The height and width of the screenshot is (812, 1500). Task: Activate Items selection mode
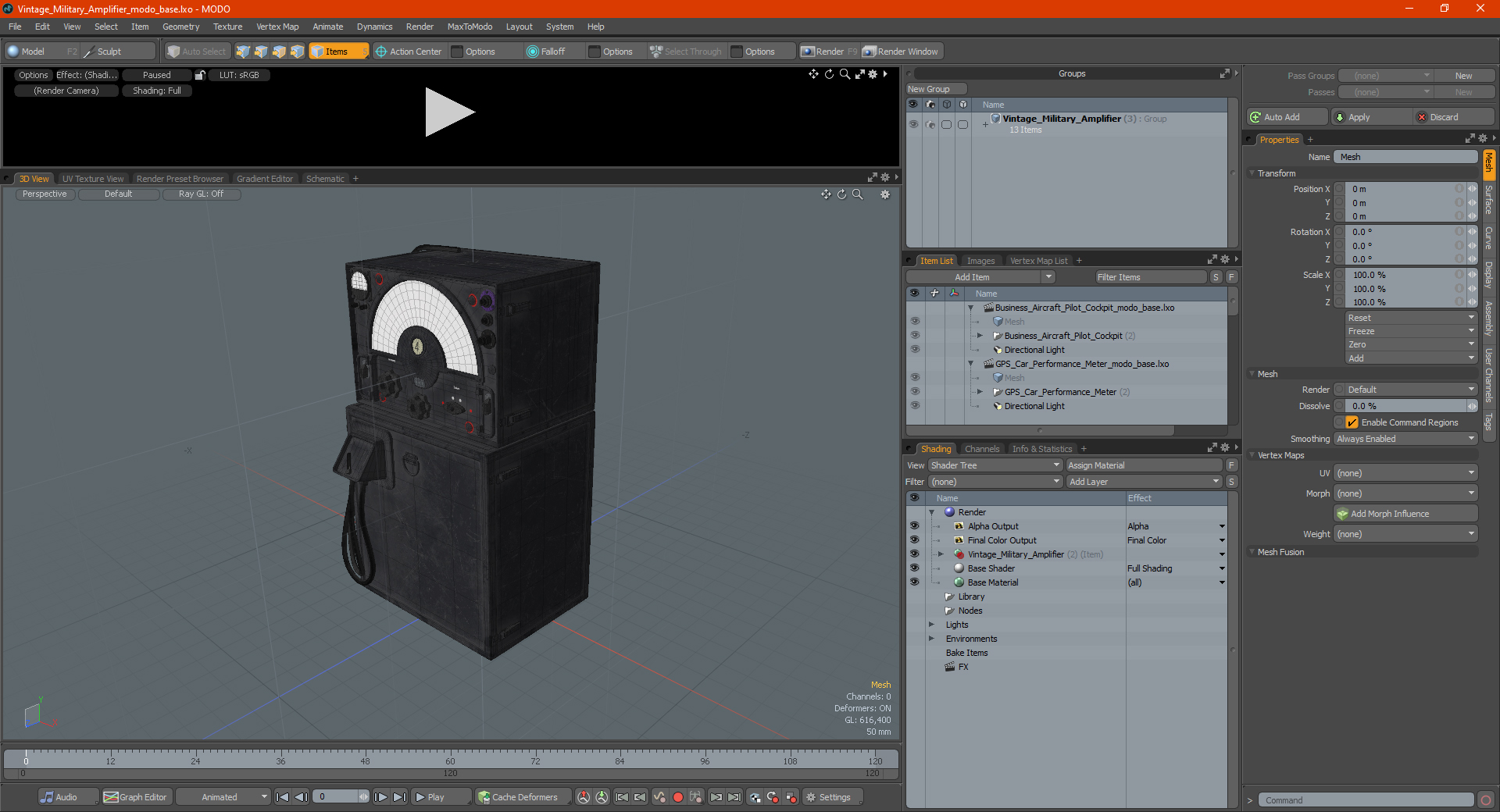(x=338, y=52)
